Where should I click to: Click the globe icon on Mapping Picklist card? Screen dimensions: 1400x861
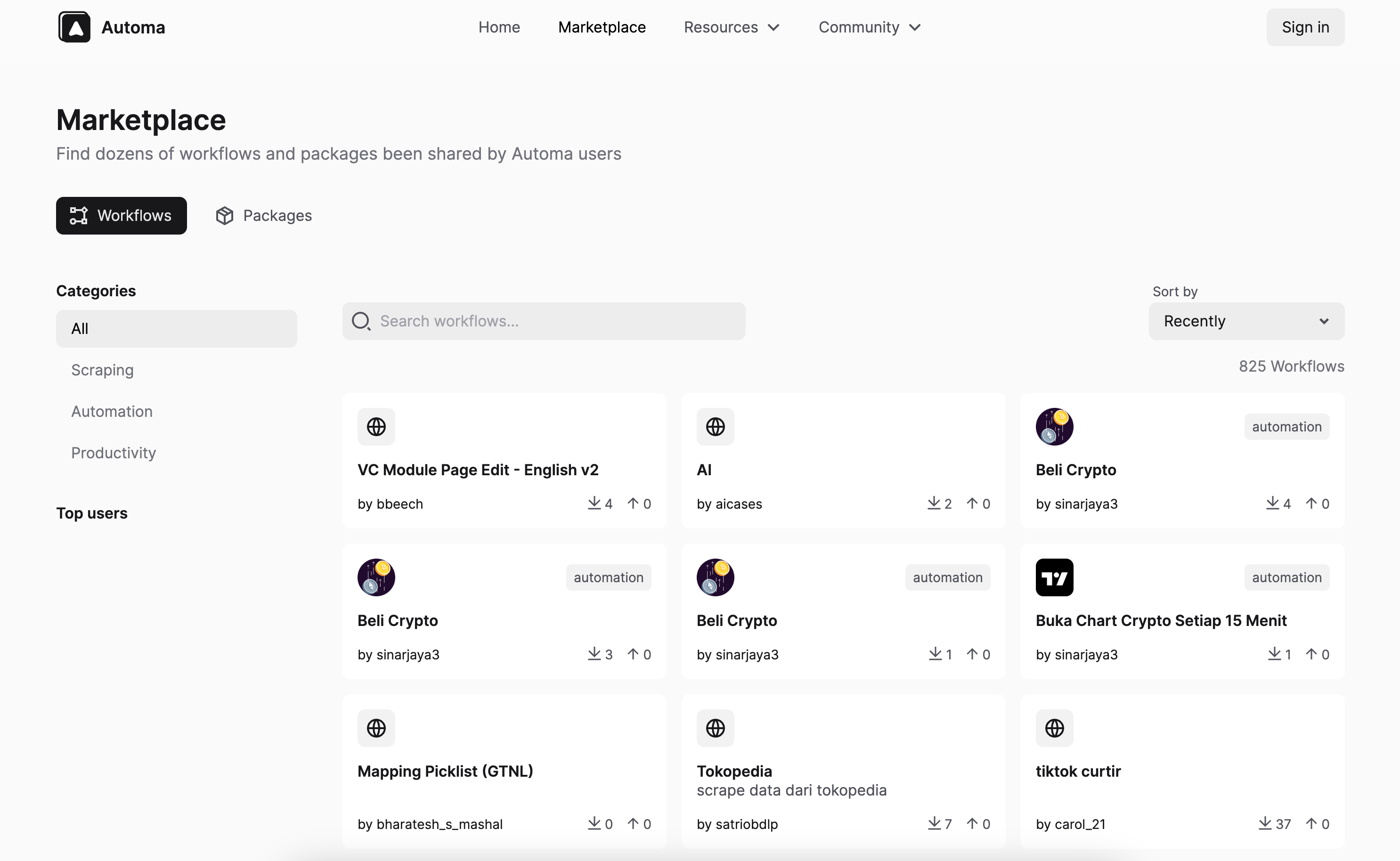coord(376,728)
